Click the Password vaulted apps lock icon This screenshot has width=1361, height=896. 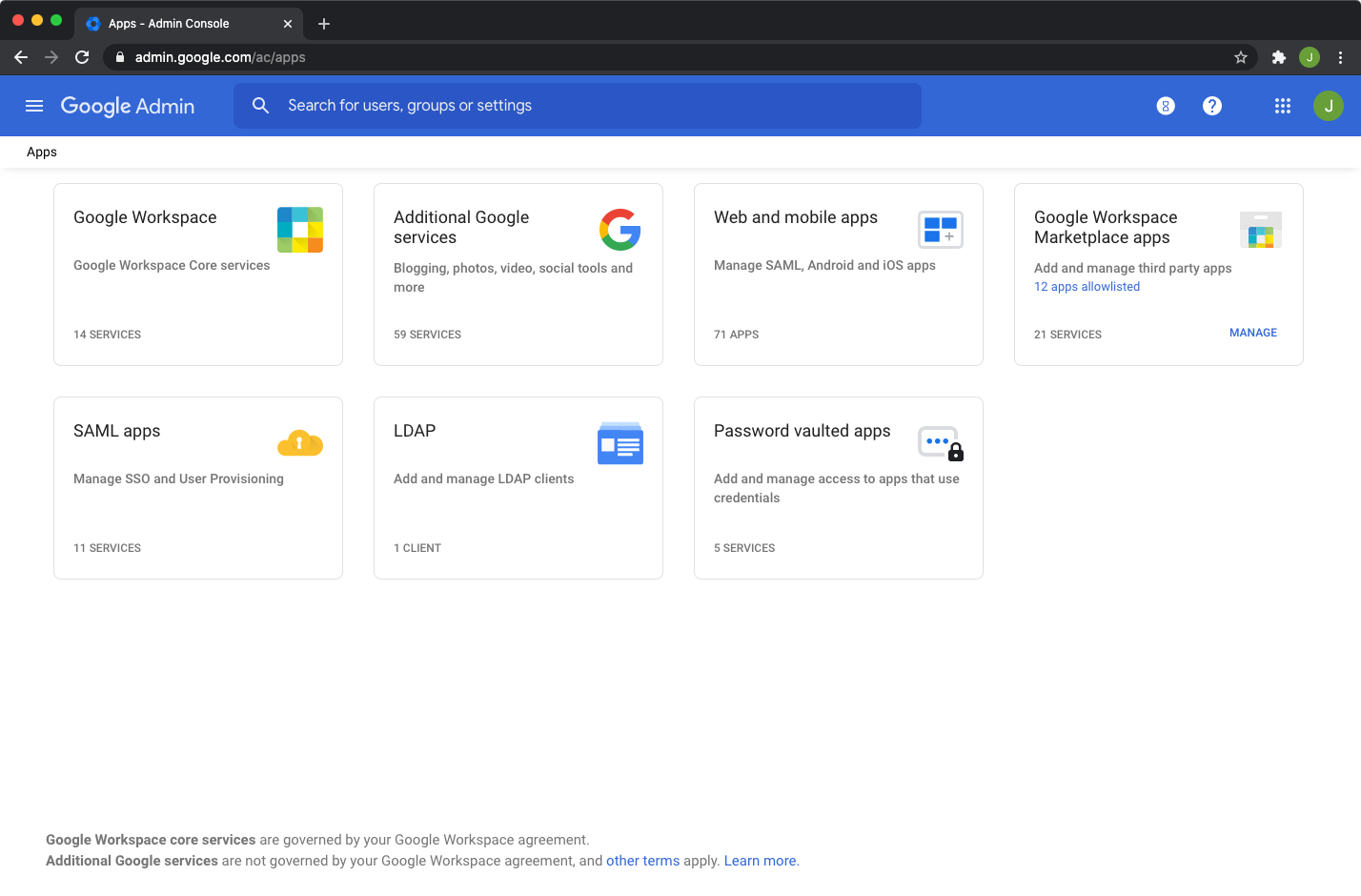941,443
